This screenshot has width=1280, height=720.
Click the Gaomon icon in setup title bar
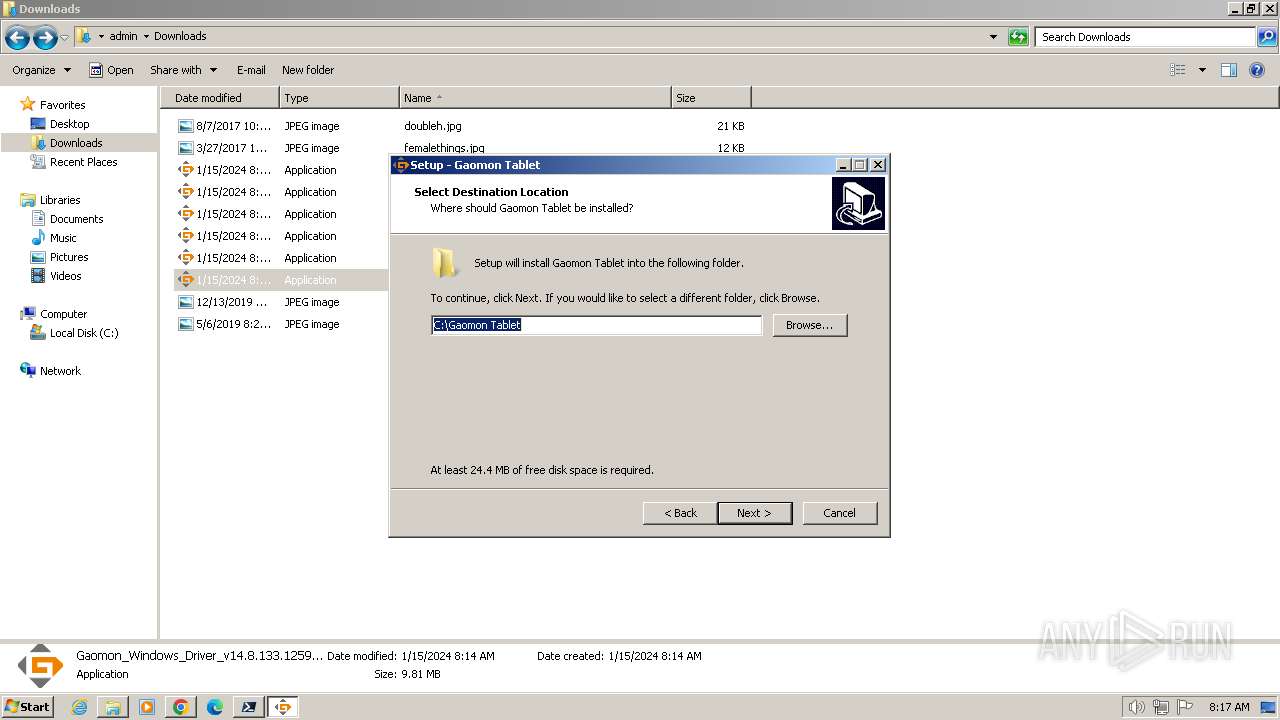click(x=401, y=165)
